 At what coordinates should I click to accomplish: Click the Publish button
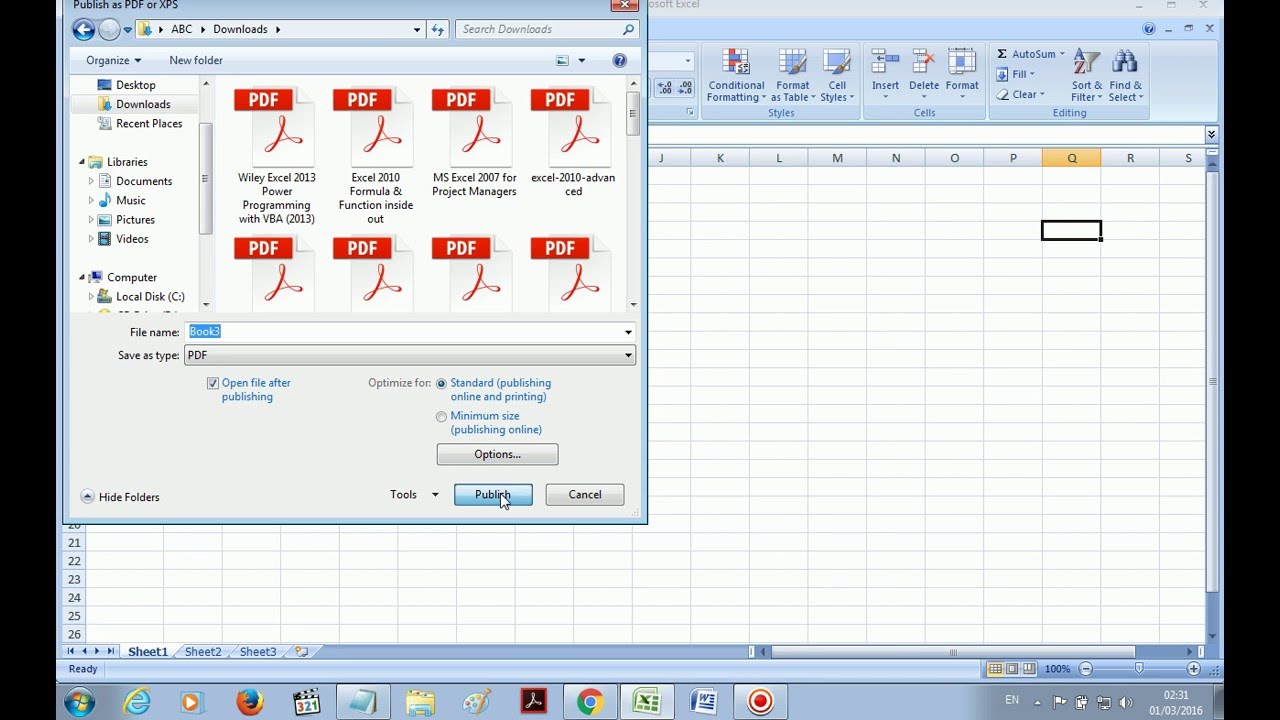click(x=493, y=495)
